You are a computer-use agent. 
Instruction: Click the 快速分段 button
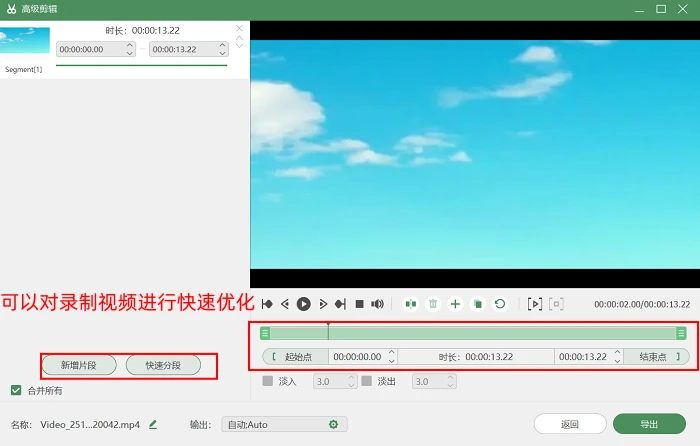coord(163,365)
